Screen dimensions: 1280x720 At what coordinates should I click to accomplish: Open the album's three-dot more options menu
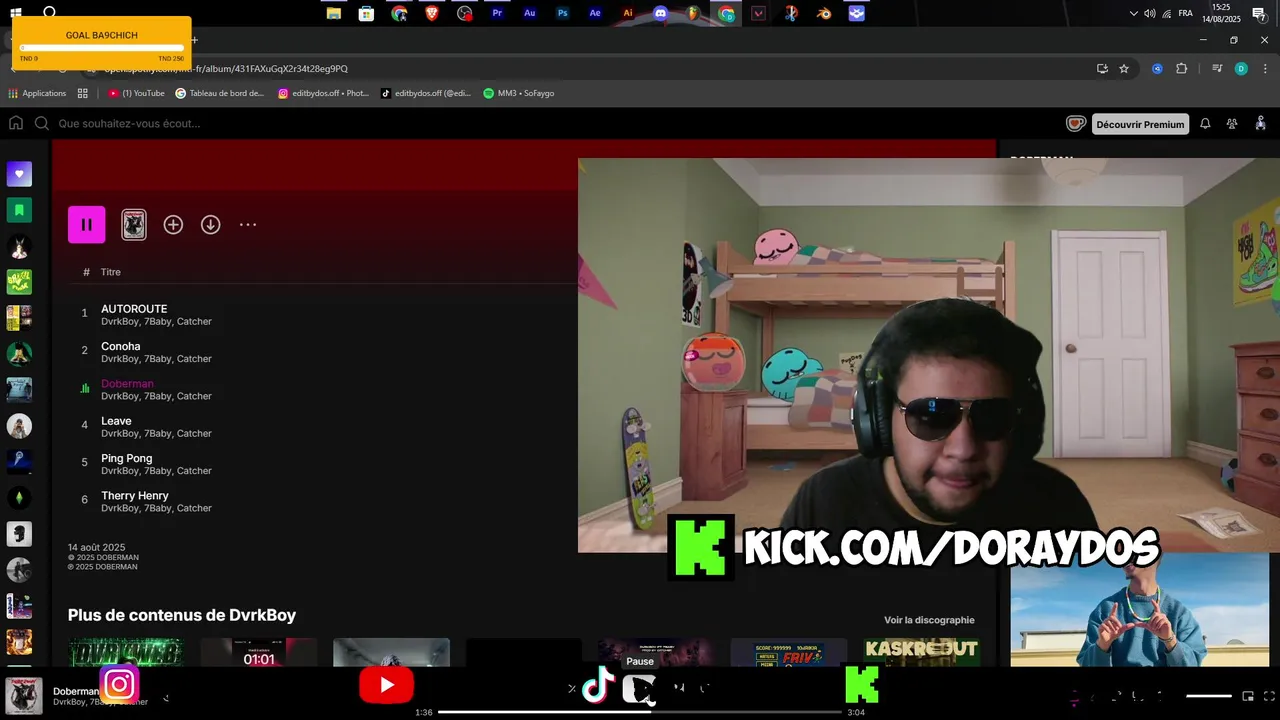[x=248, y=225]
